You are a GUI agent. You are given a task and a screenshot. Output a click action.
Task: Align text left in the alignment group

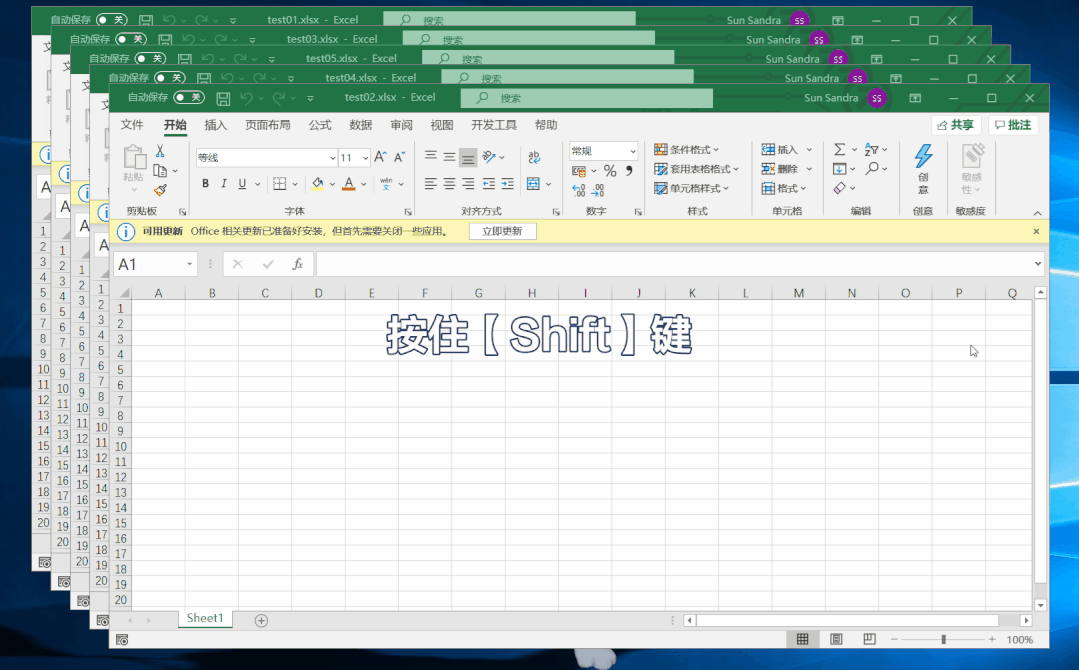431,184
